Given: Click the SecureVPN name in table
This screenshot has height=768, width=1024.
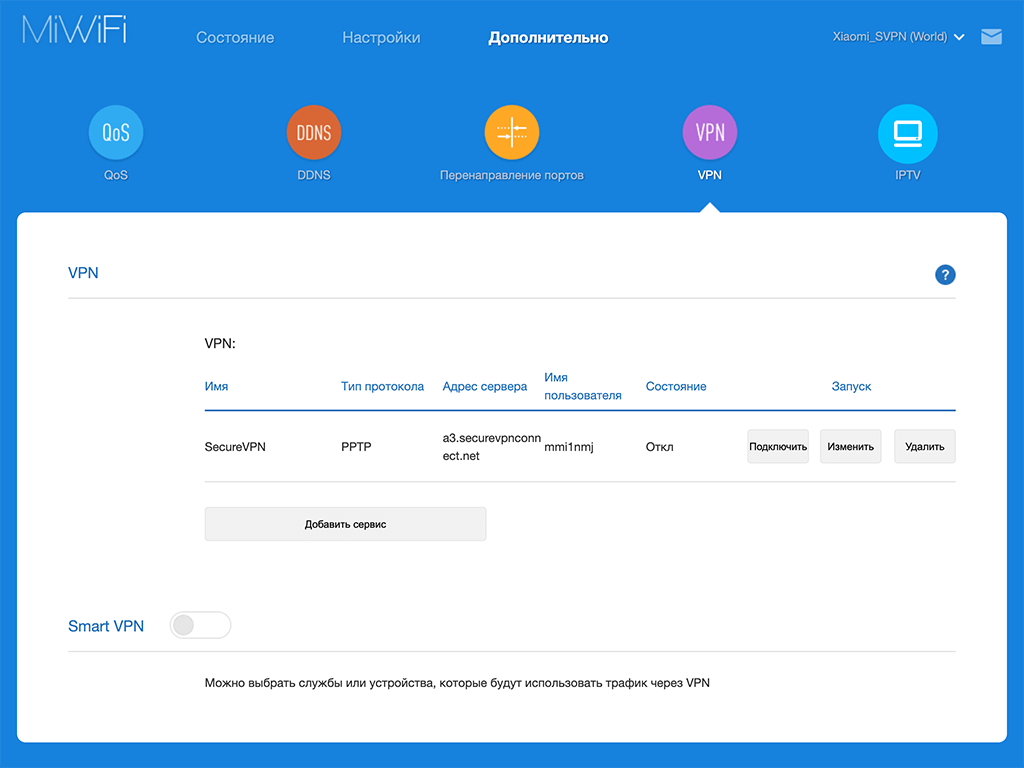Looking at the screenshot, I should [x=235, y=447].
